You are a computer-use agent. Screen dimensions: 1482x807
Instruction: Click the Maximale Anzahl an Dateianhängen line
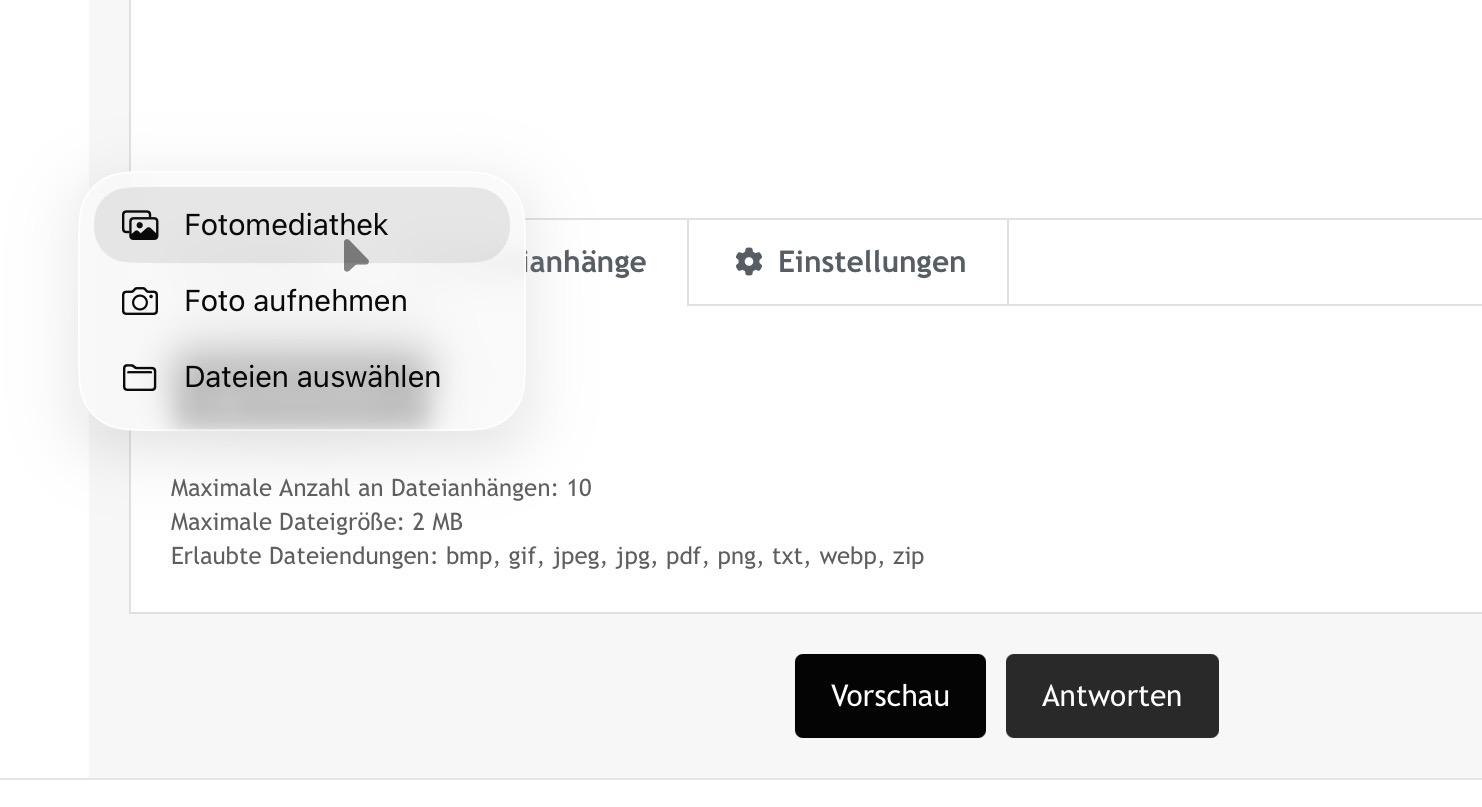pos(380,488)
